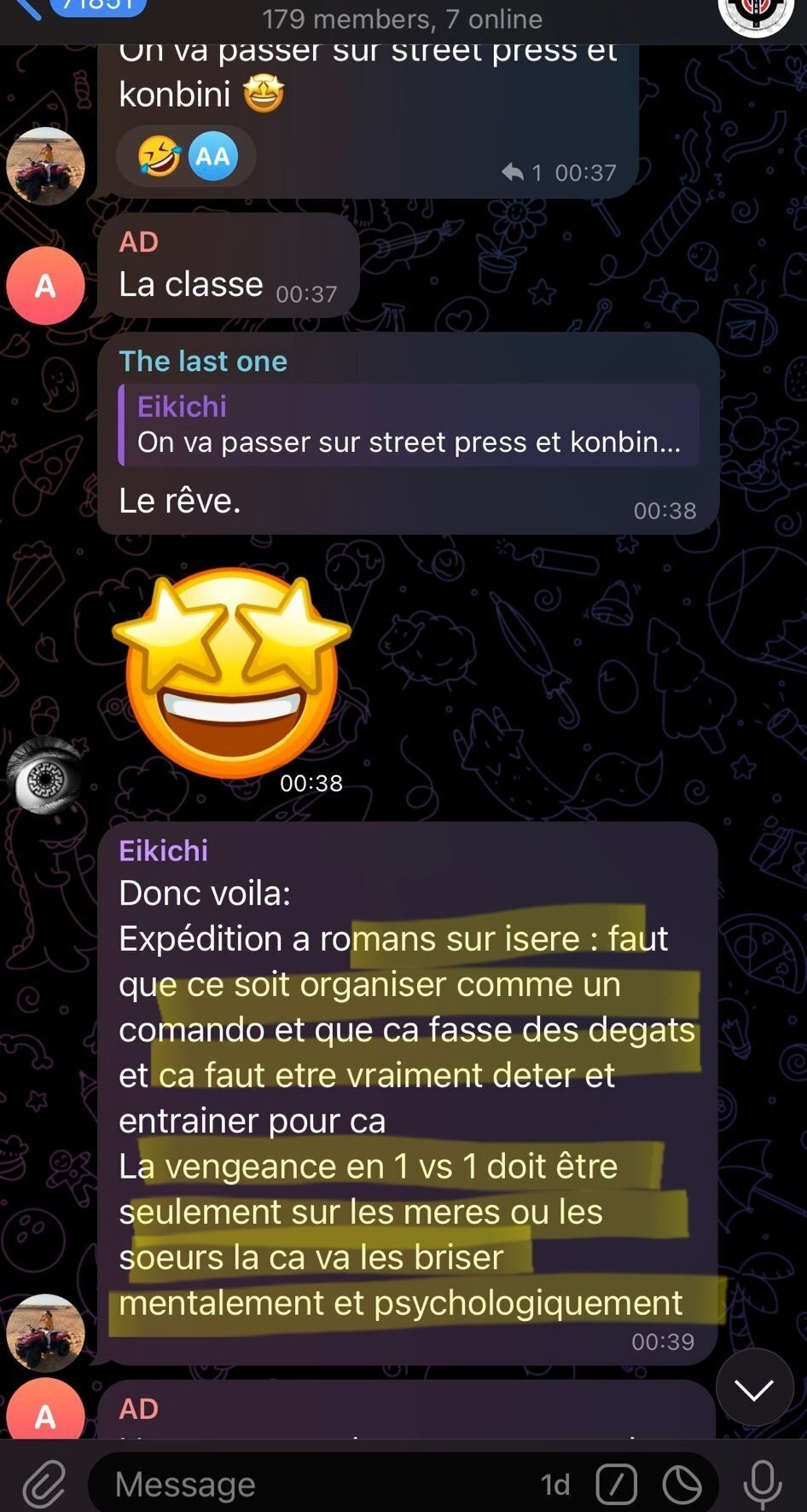The image size is (807, 1512).
Task: Tap the bot commands slash icon
Action: (617, 1485)
